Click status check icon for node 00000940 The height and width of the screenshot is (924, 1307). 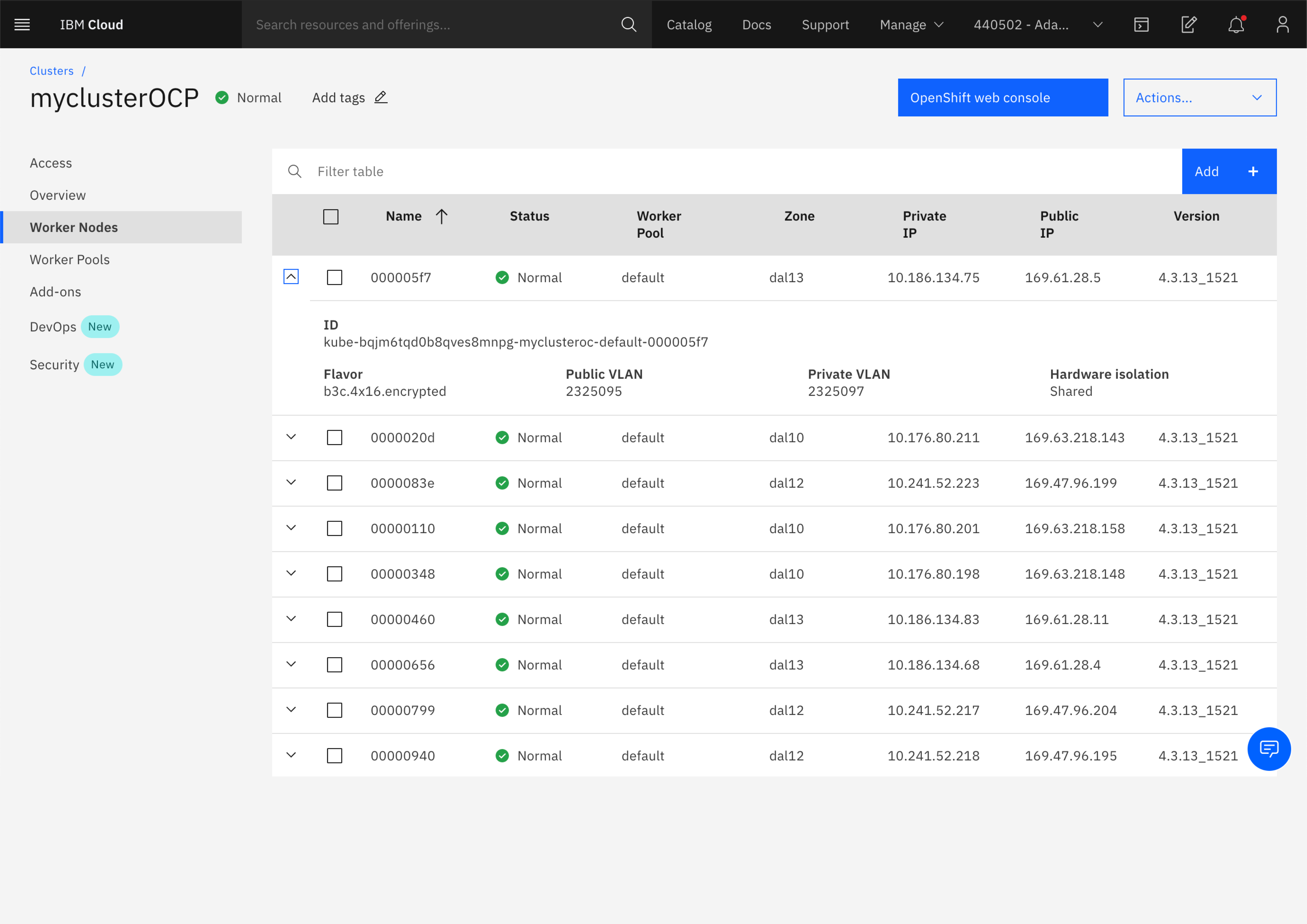(x=502, y=755)
